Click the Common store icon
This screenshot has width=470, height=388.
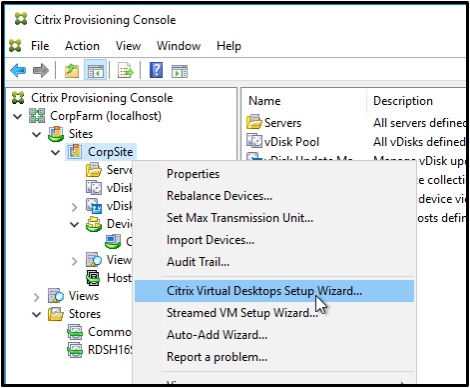[75, 332]
